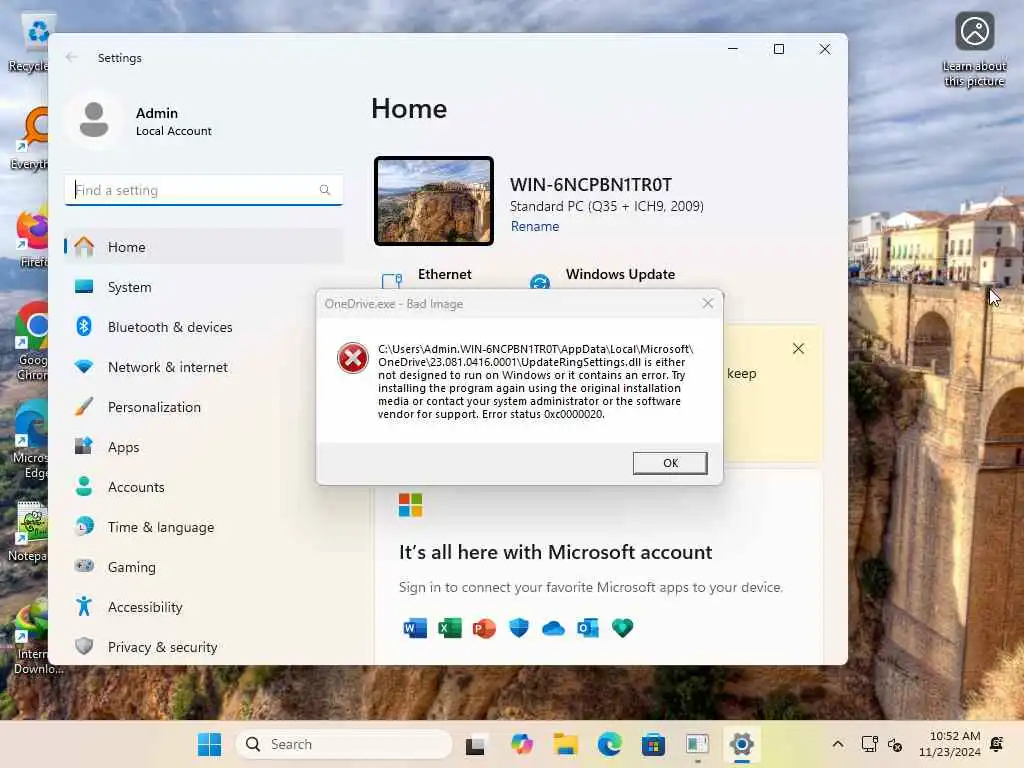Screen dimensions: 1024x768
Task: Click the Word icon in Microsoft account card
Action: (x=415, y=628)
